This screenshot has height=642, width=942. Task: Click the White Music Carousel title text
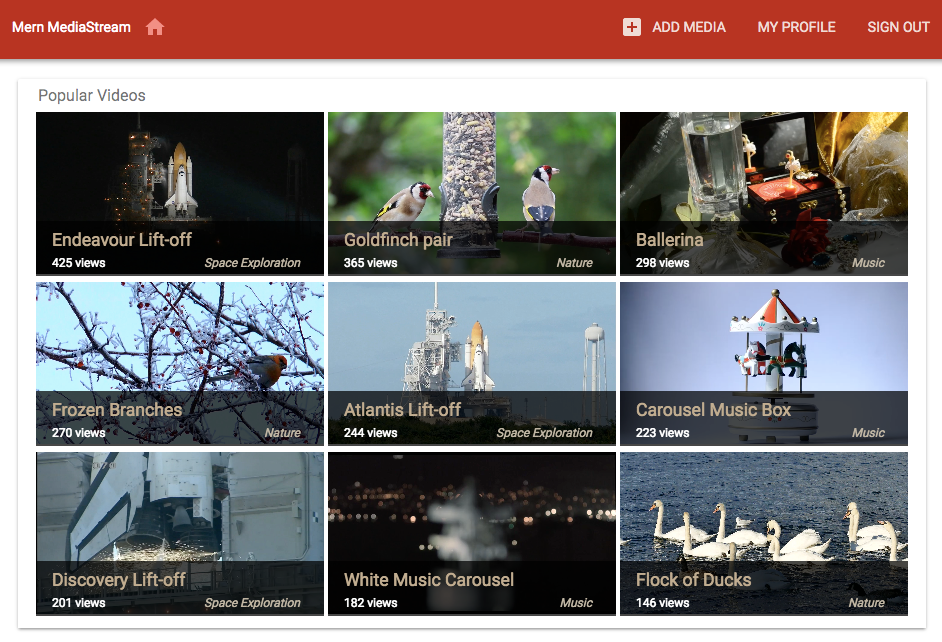429,580
